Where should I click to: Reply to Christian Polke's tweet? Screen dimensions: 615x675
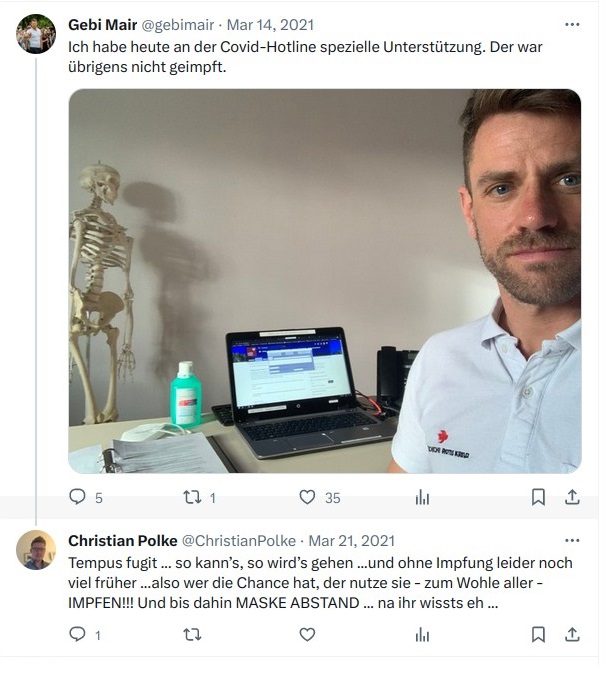coord(77,634)
